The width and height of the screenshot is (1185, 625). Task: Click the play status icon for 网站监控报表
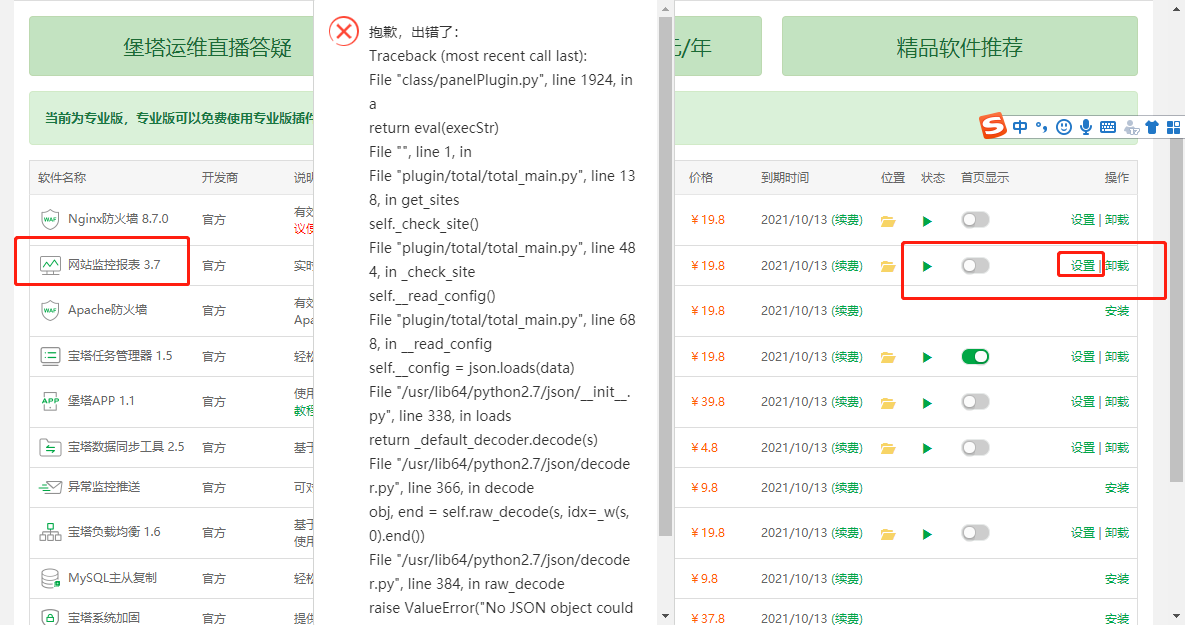[927, 266]
